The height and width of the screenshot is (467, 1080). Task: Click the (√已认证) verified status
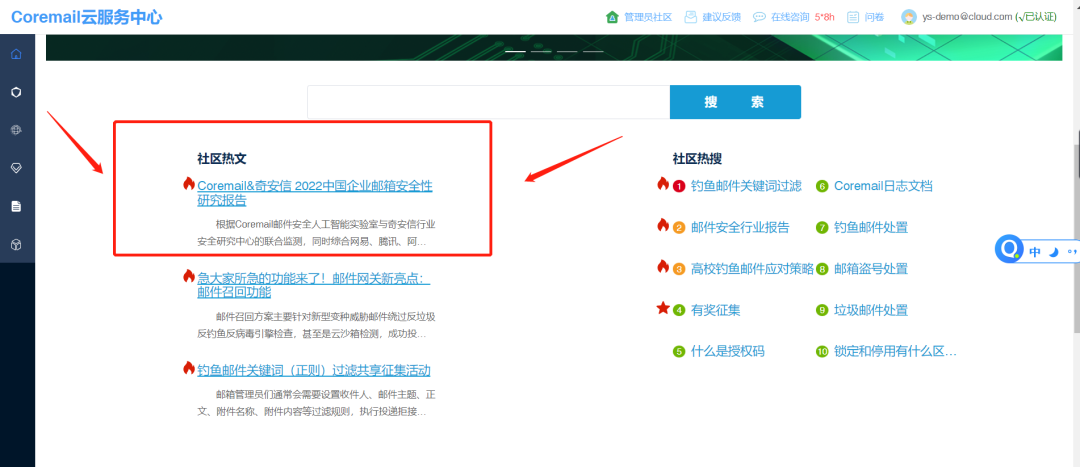point(1036,17)
